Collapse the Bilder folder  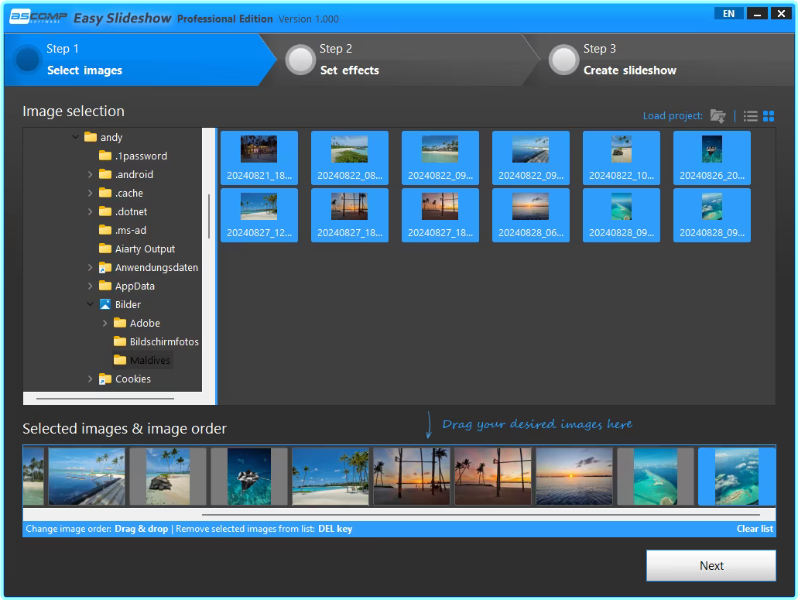tap(90, 304)
